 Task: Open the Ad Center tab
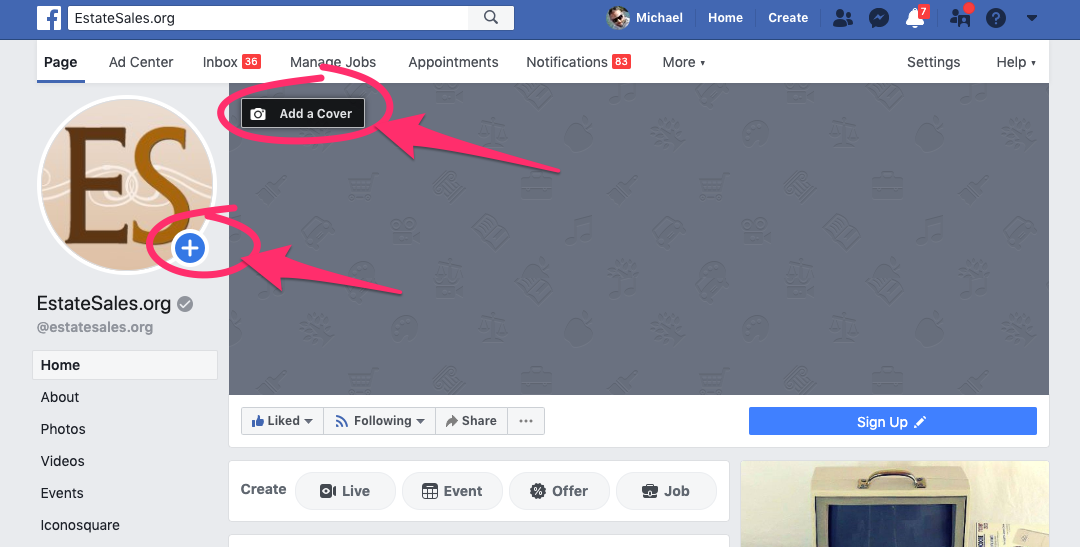[141, 62]
